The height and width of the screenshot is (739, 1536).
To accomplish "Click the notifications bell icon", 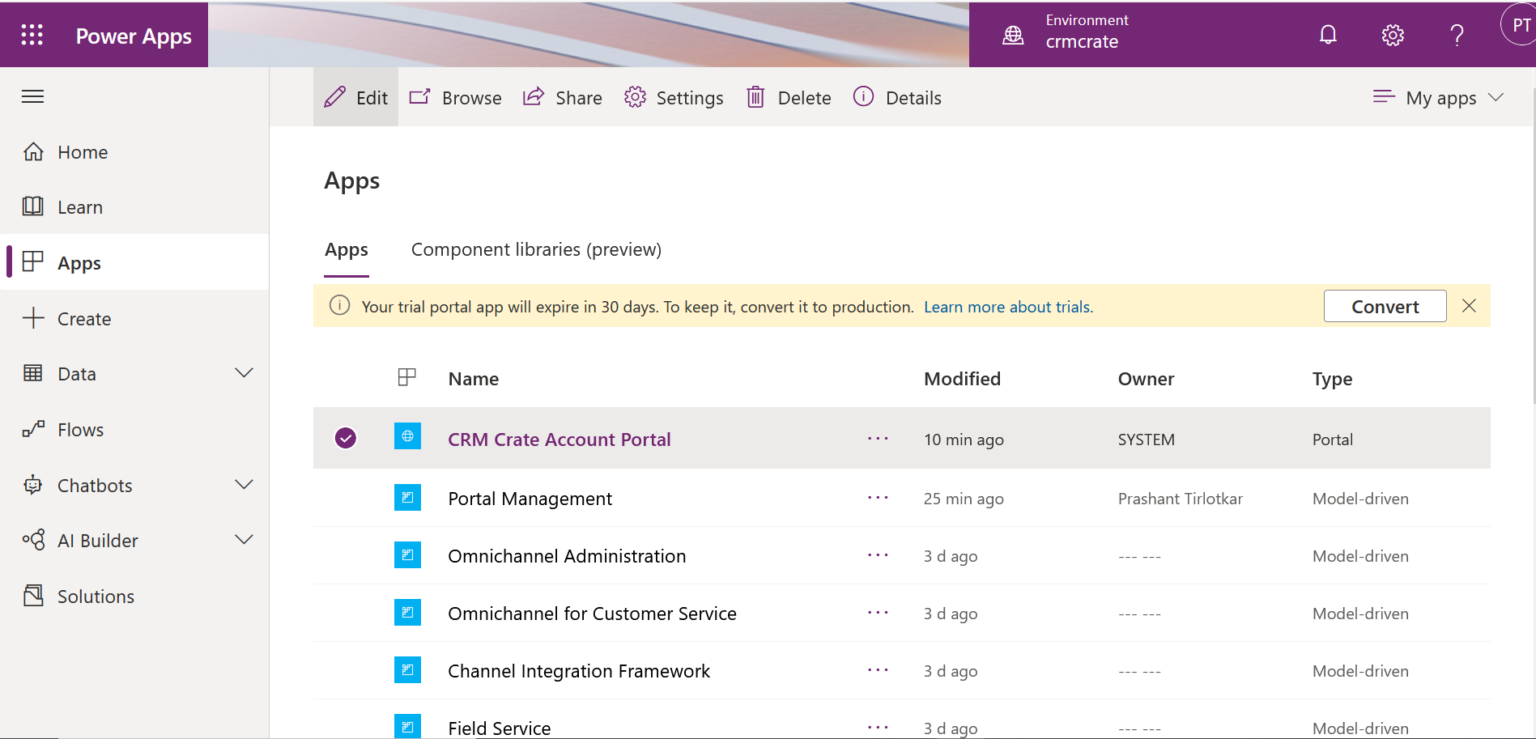I will tap(1327, 34).
